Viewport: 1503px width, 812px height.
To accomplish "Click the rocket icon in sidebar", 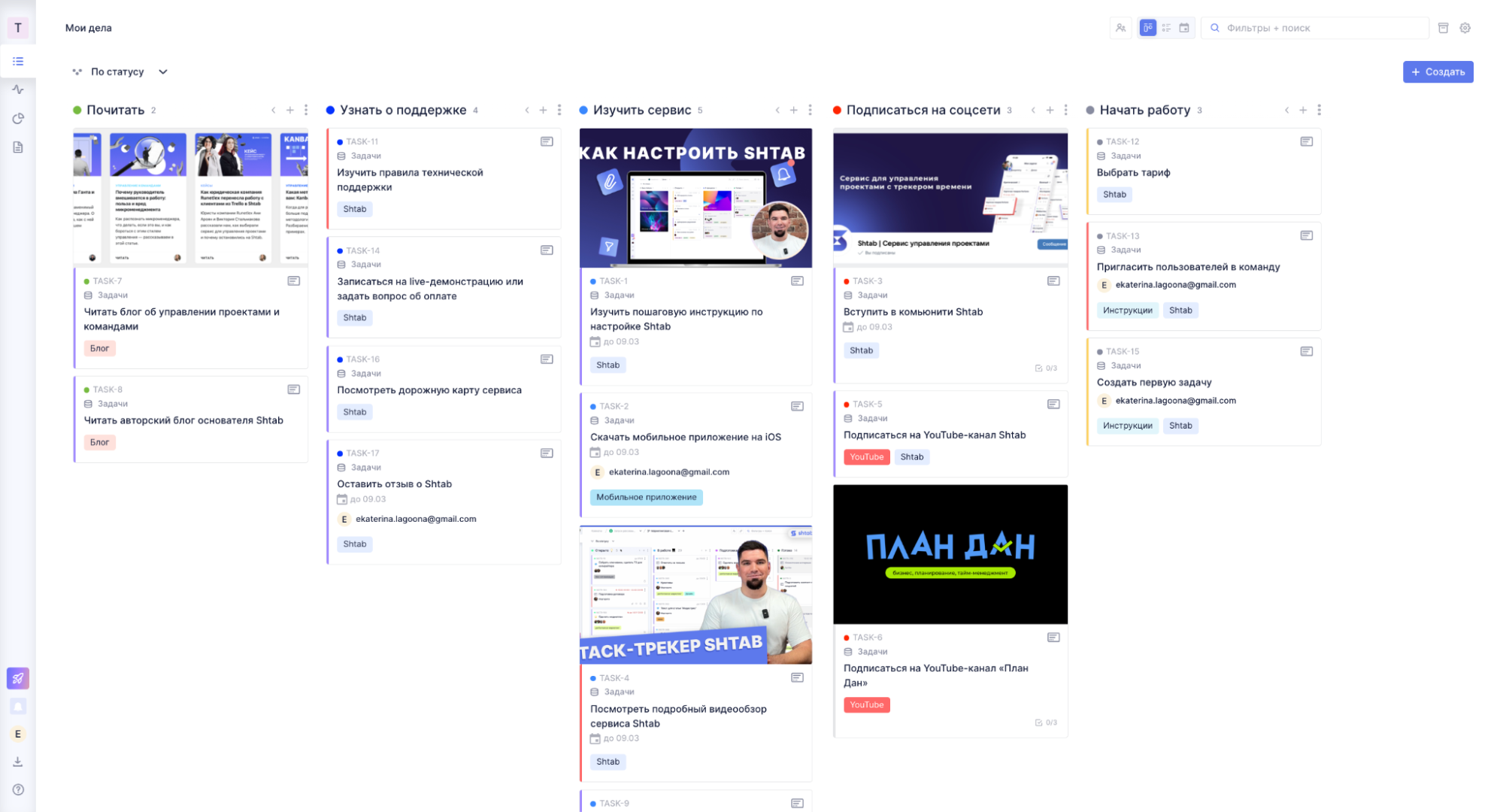I will [18, 678].
